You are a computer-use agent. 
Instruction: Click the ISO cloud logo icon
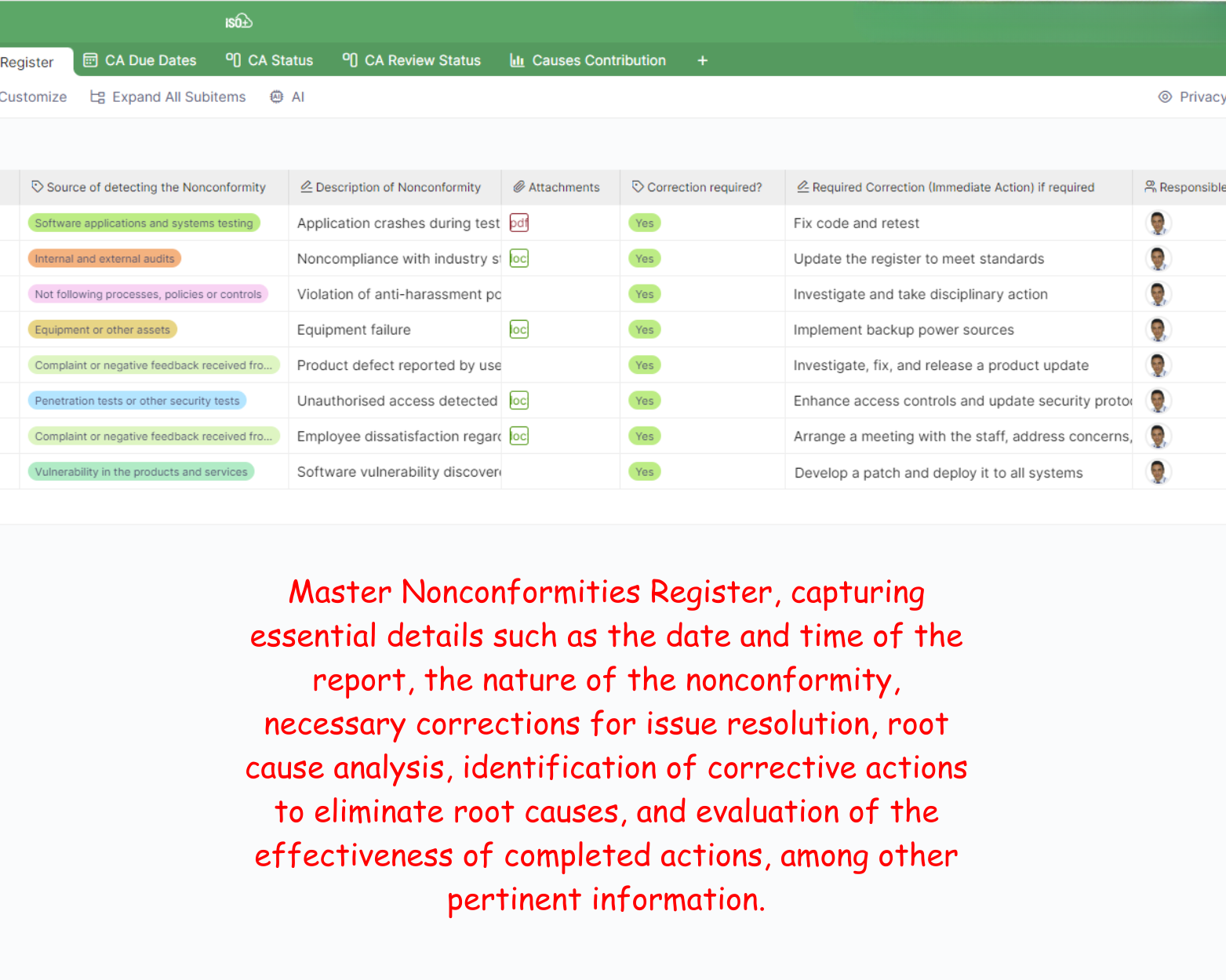[238, 21]
